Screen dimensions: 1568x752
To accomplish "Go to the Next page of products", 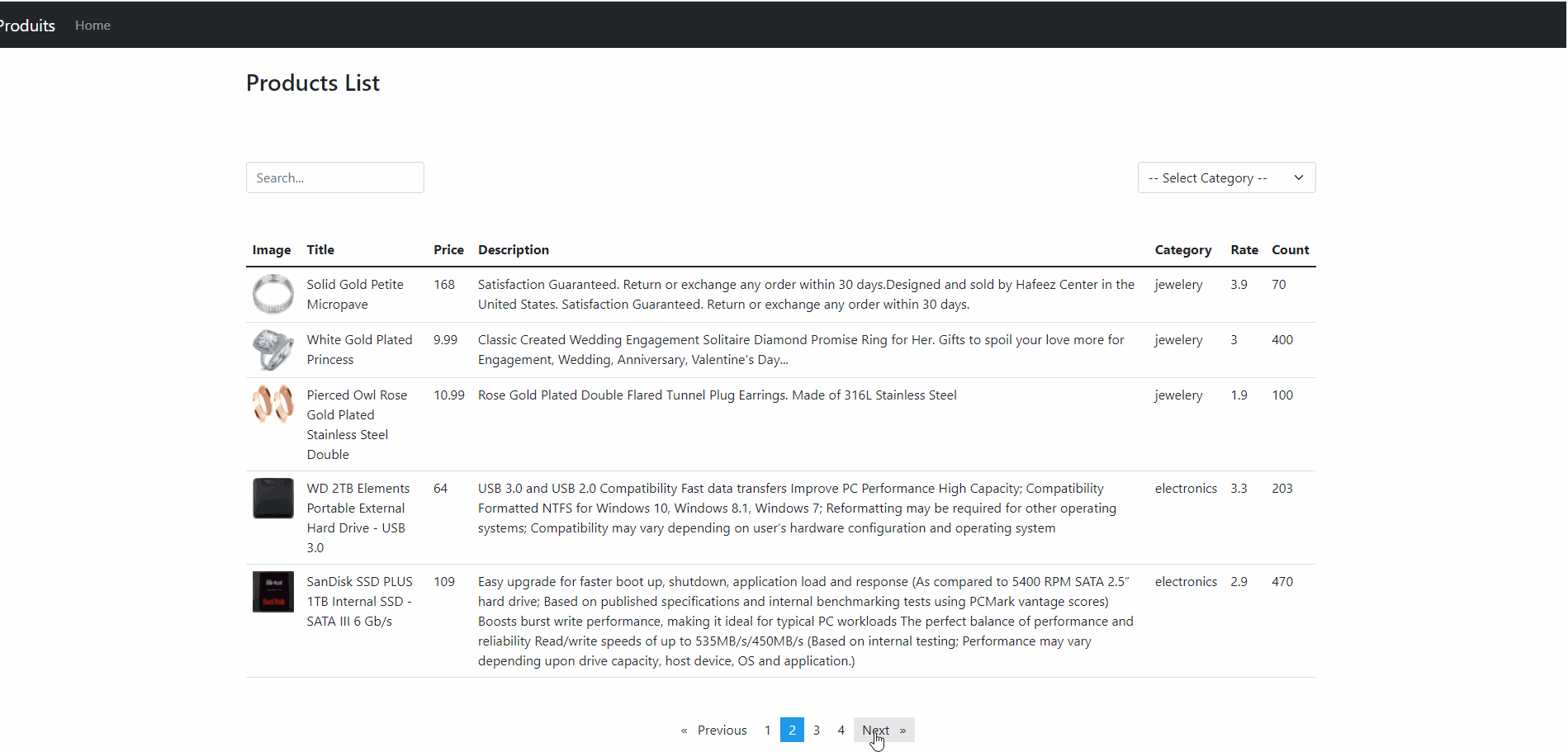I will [x=874, y=730].
